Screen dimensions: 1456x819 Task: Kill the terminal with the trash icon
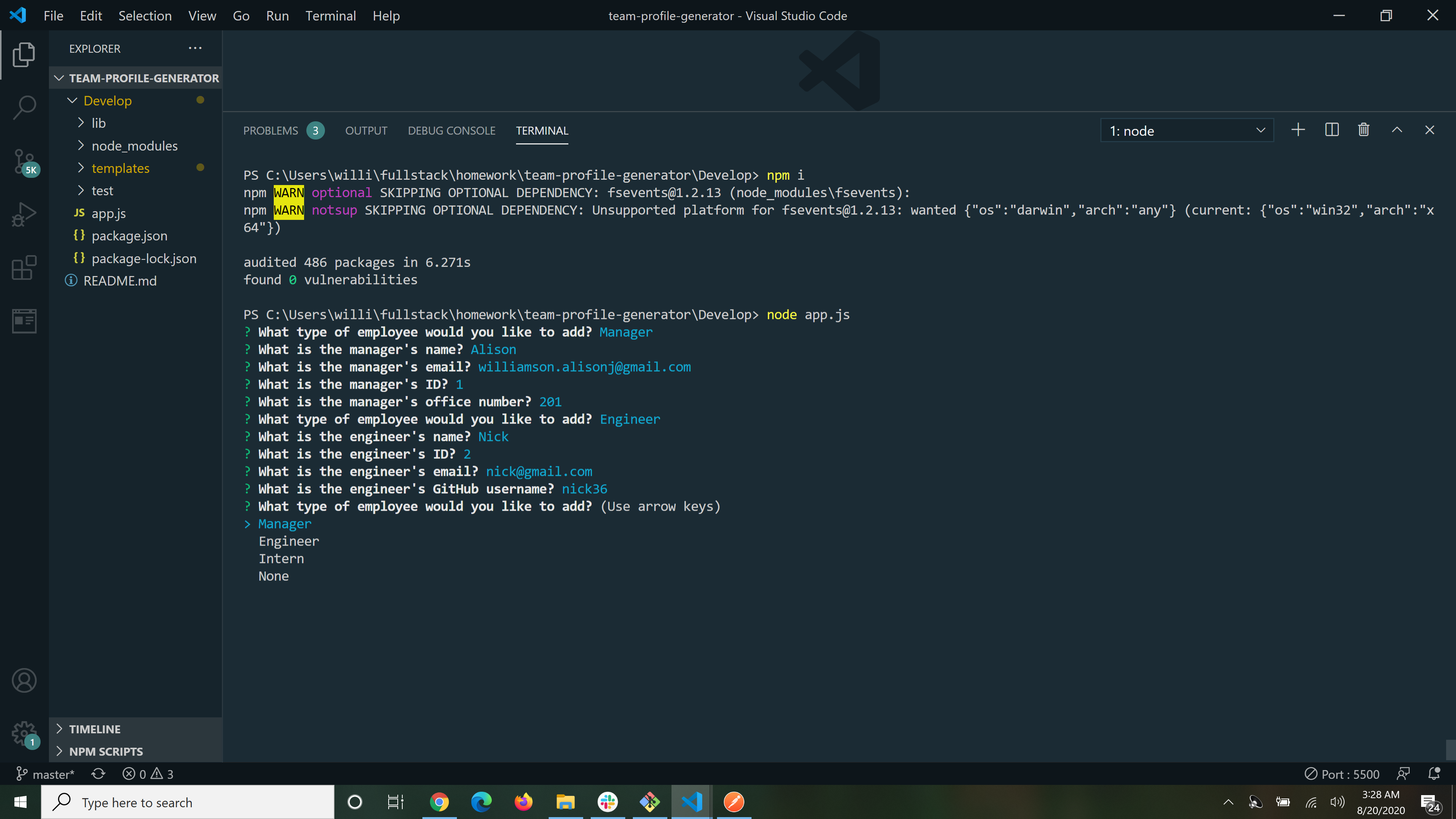point(1363,129)
